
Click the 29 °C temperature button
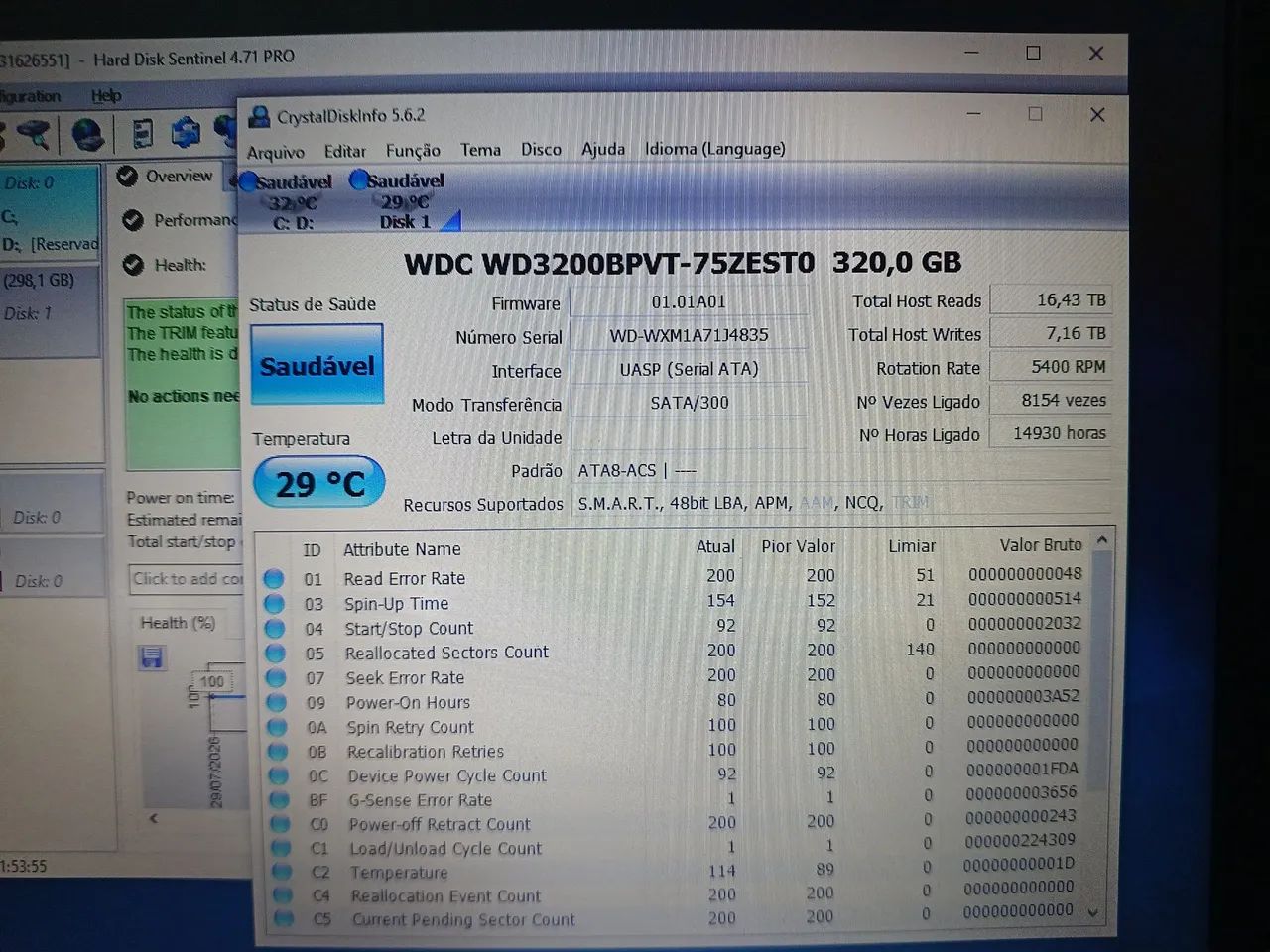point(318,483)
